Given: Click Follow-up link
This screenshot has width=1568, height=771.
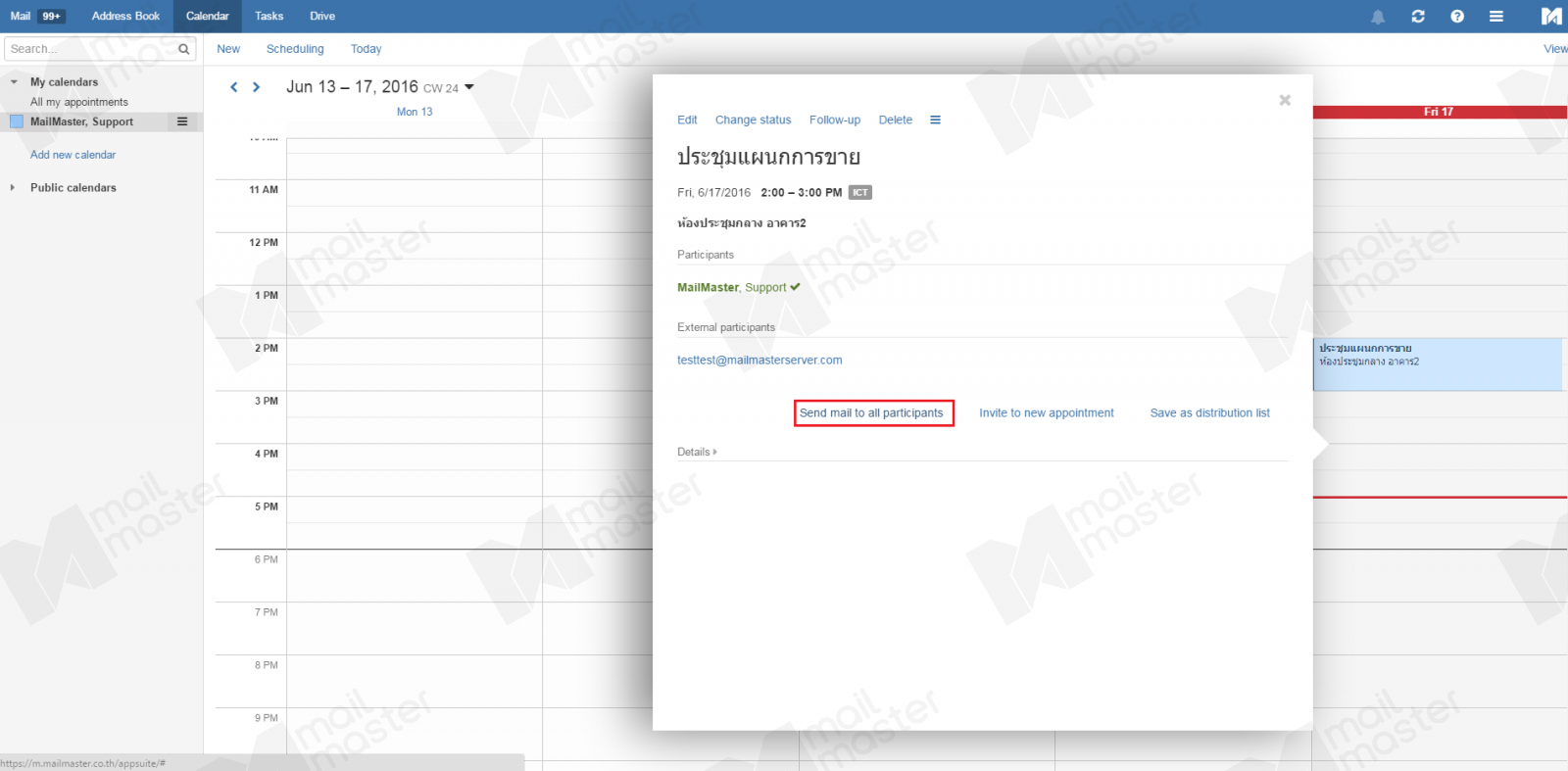Looking at the screenshot, I should (835, 120).
